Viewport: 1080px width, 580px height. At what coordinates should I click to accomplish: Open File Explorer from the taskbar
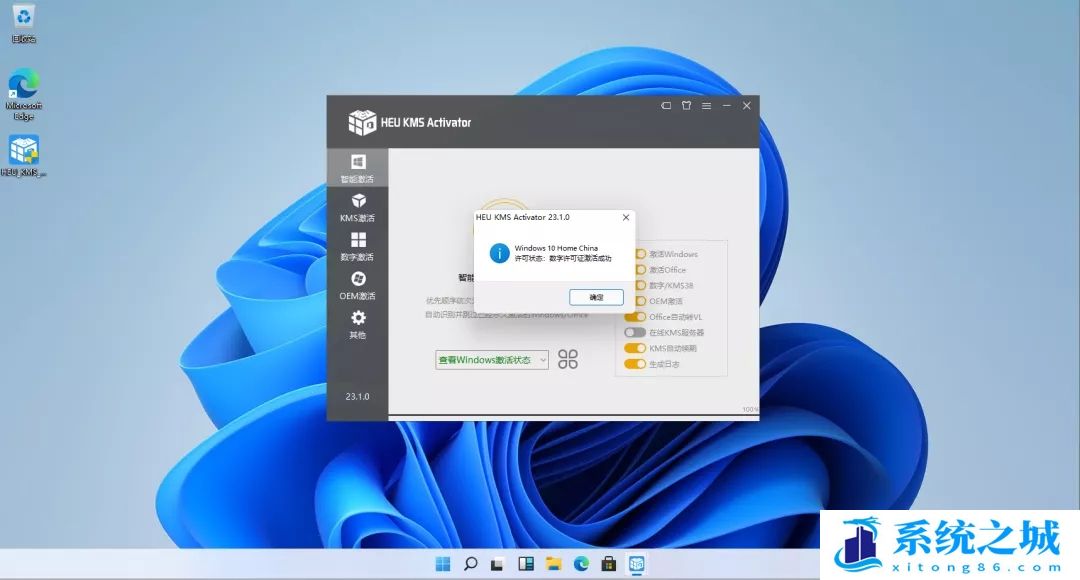[x=553, y=565]
